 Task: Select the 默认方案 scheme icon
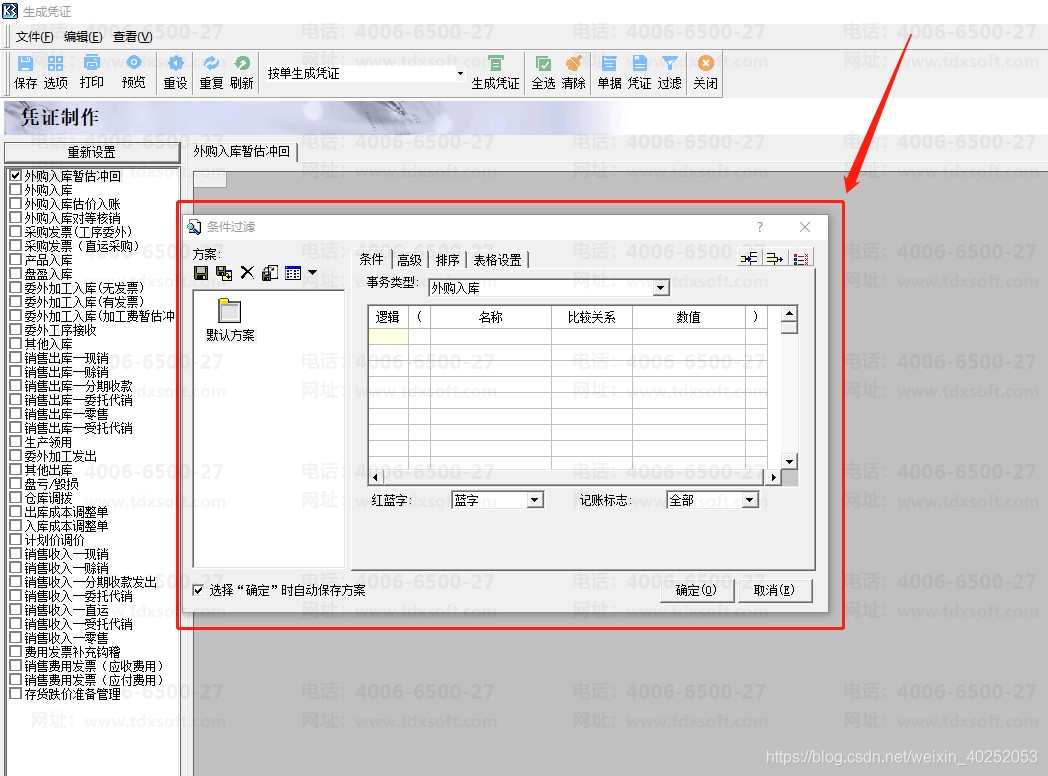(230, 320)
